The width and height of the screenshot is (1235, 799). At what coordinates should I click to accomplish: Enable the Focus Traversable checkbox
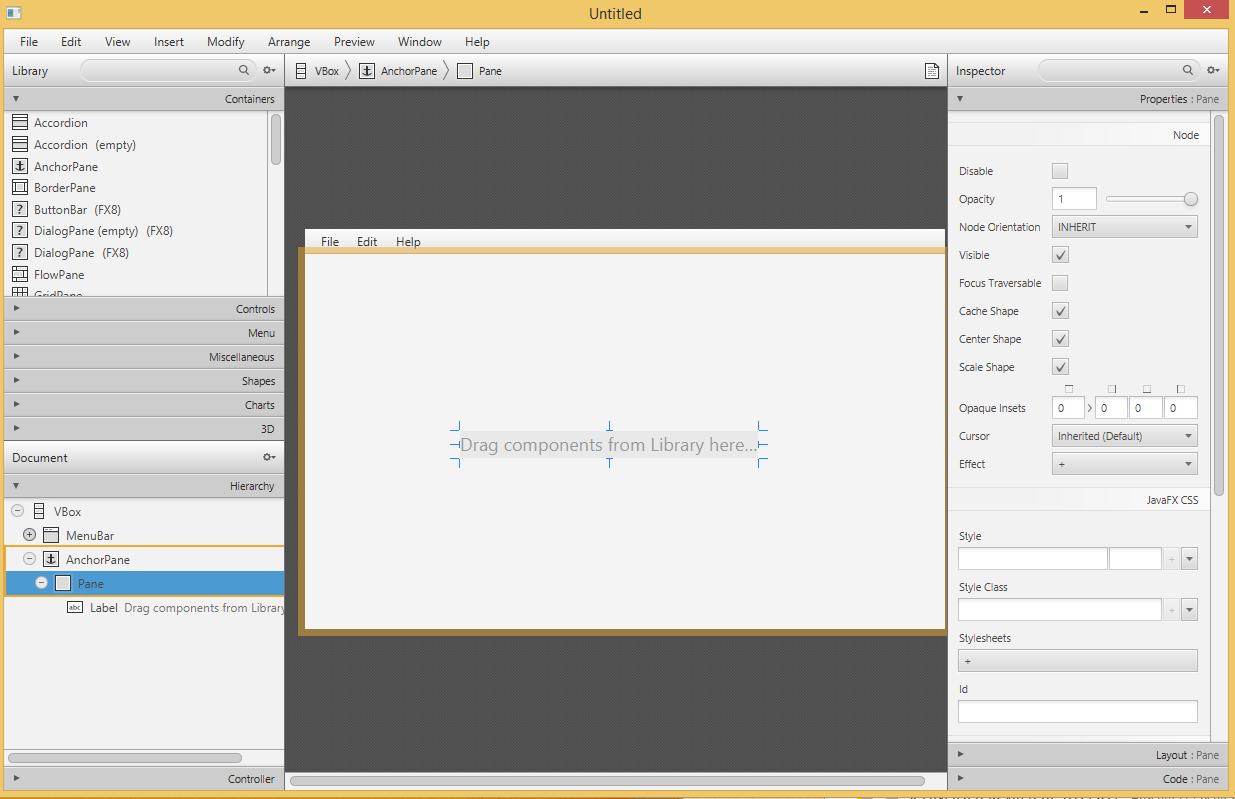[x=1059, y=283]
